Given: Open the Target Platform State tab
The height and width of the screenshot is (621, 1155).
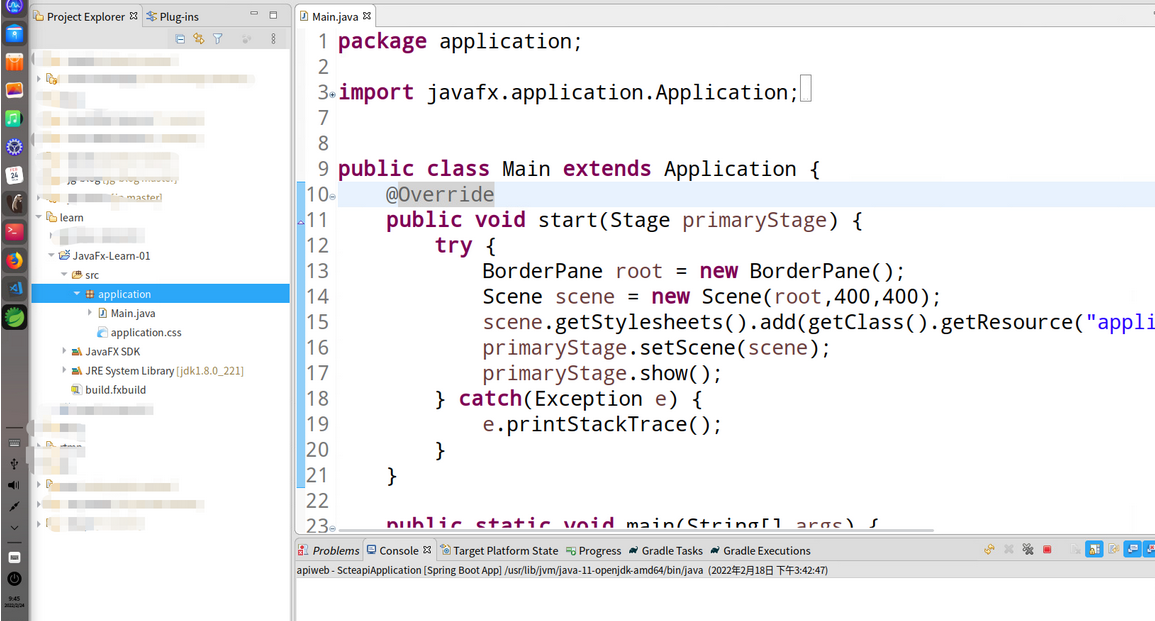Looking at the screenshot, I should pyautogui.click(x=499, y=550).
